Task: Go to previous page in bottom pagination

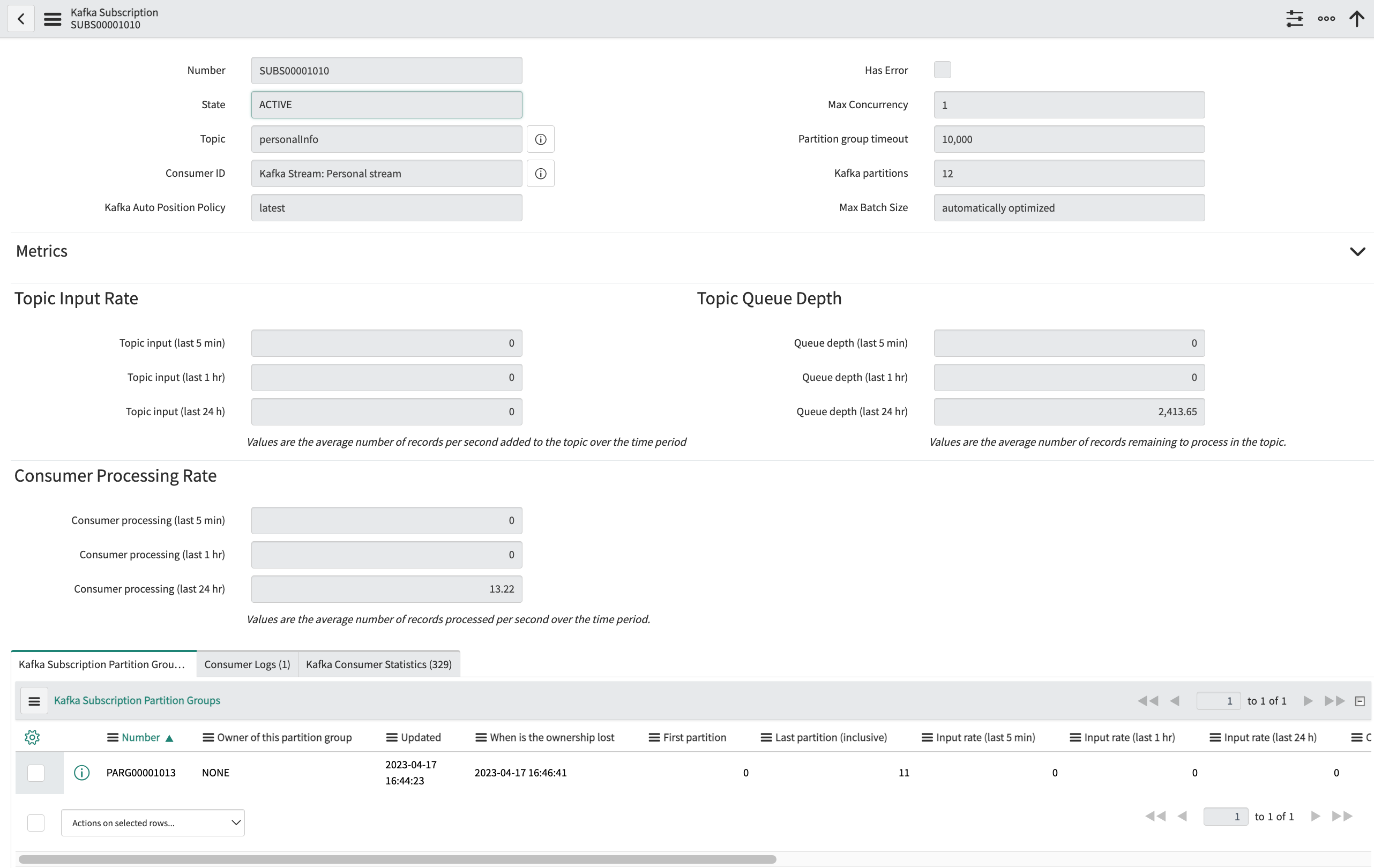Action: pyautogui.click(x=1182, y=816)
